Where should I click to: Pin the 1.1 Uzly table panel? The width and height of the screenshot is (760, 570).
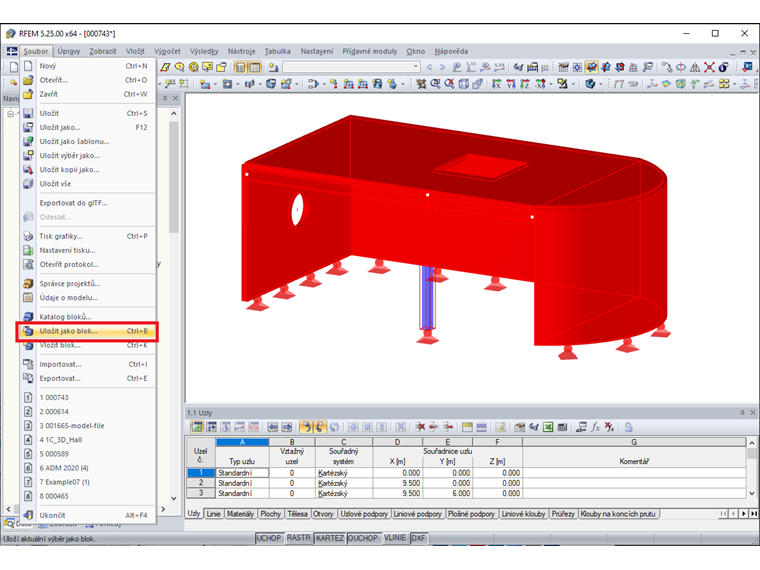[742, 412]
